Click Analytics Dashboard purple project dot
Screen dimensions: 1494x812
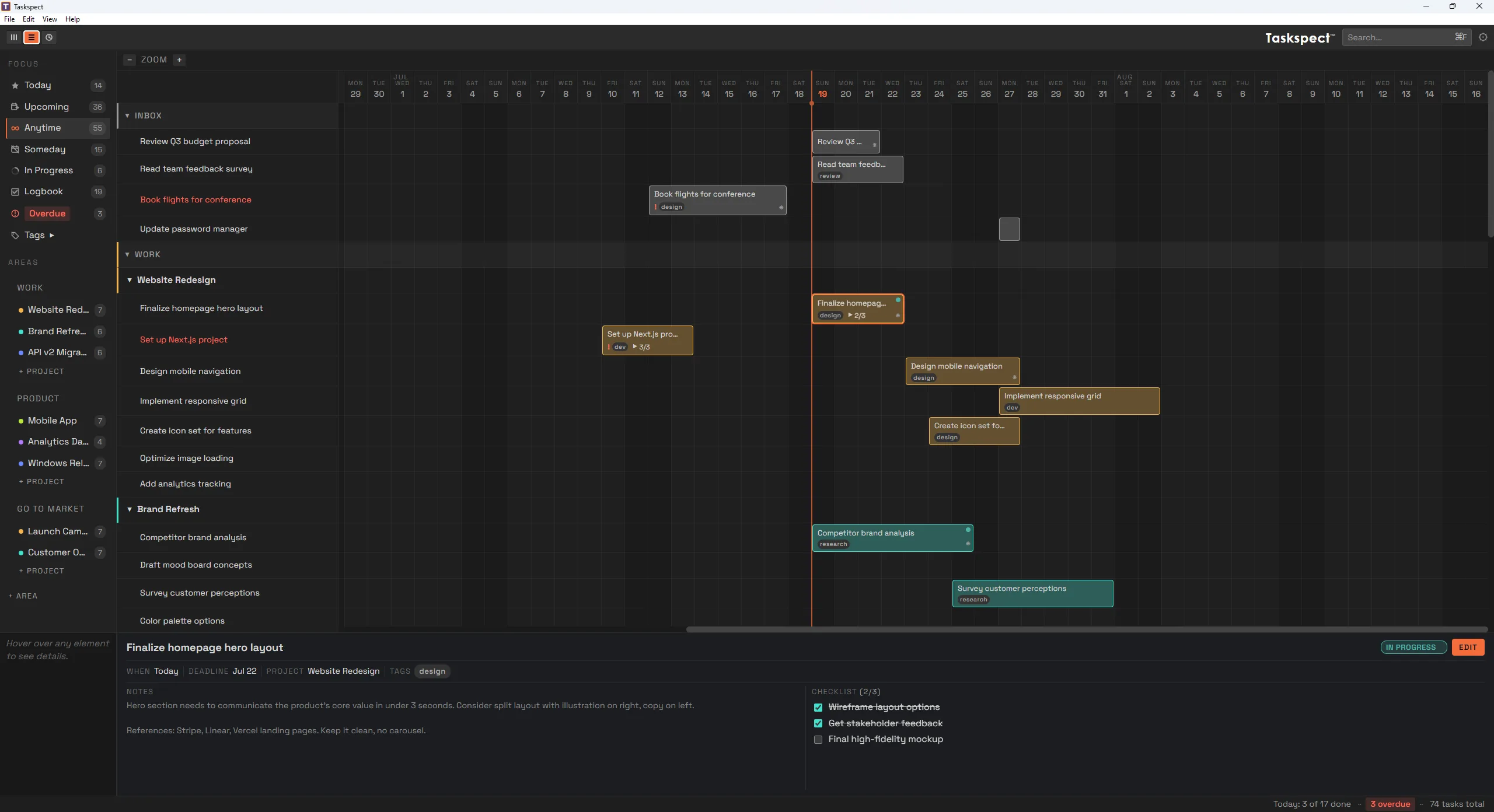tap(21, 442)
